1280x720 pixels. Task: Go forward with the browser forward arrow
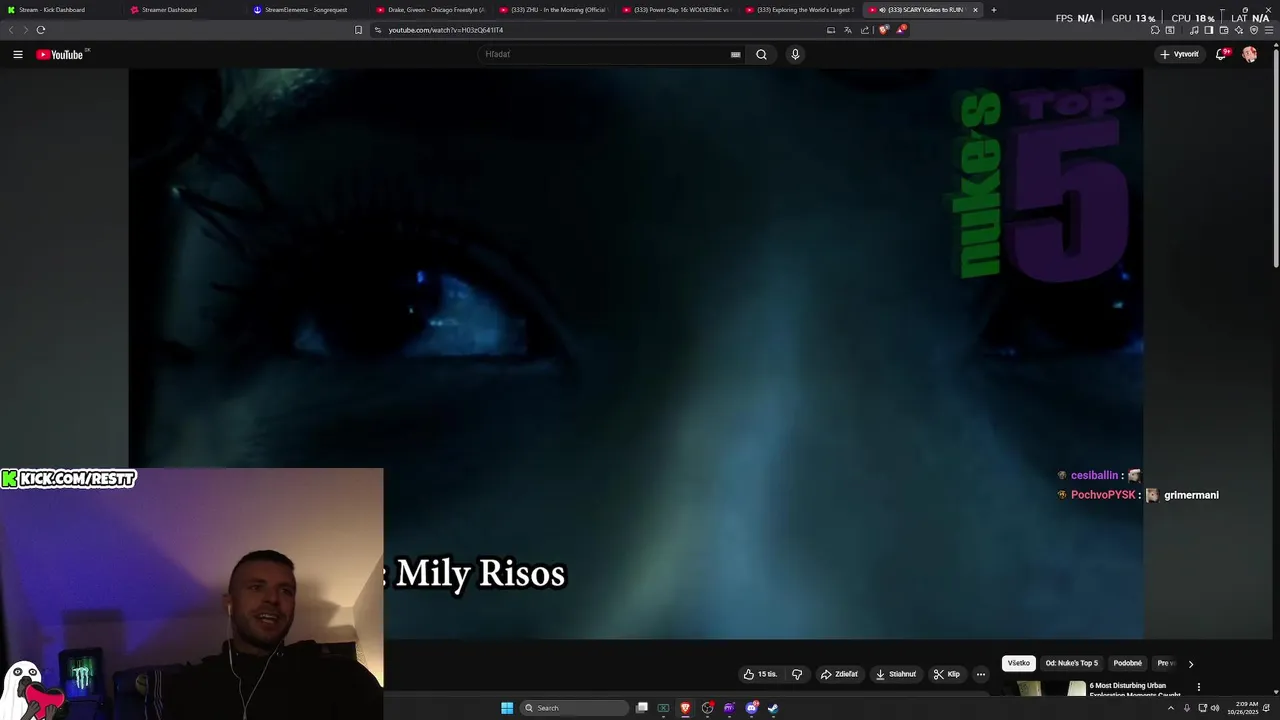click(x=25, y=30)
